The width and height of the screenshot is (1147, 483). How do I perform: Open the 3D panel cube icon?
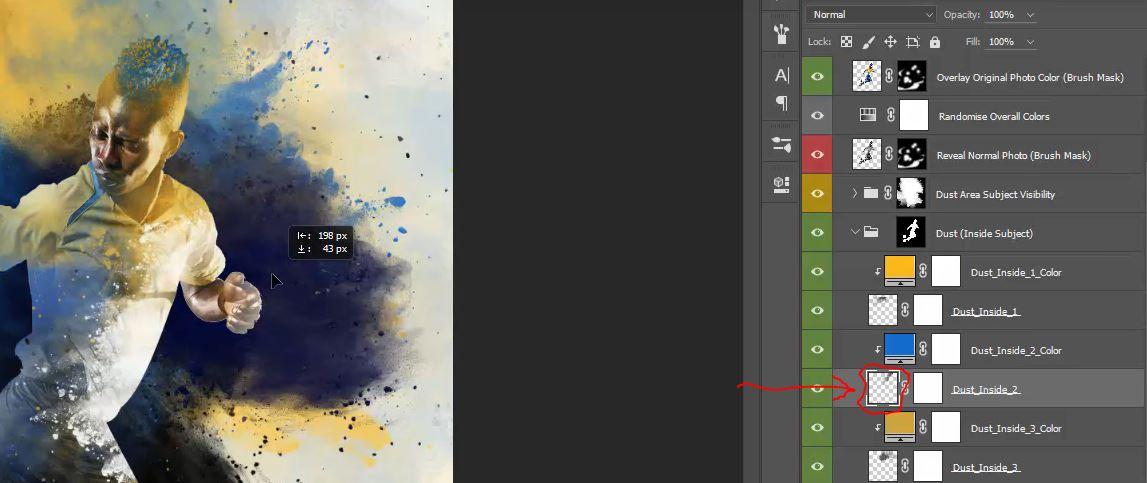[x=781, y=184]
